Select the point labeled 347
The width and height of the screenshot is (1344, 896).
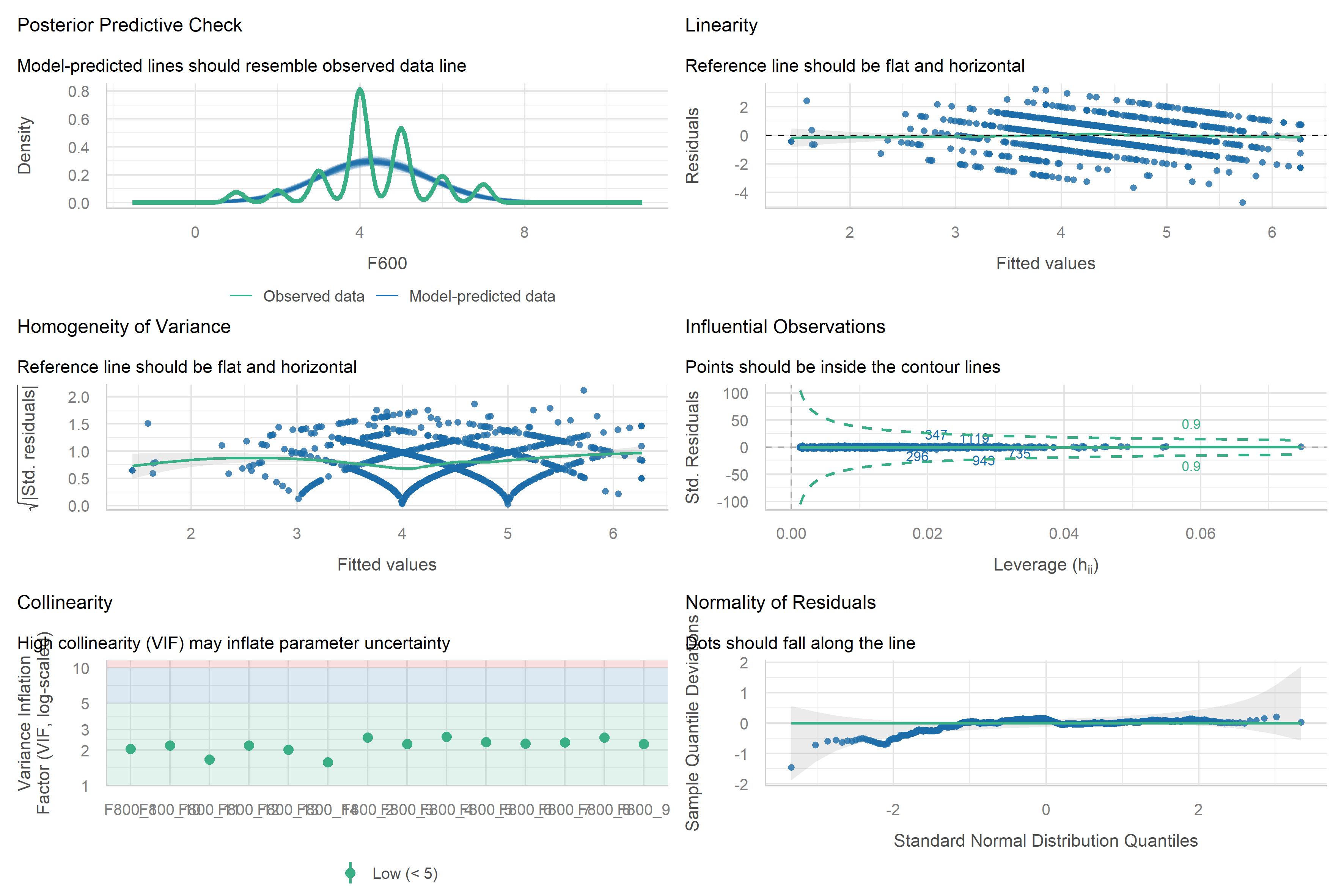(x=935, y=435)
